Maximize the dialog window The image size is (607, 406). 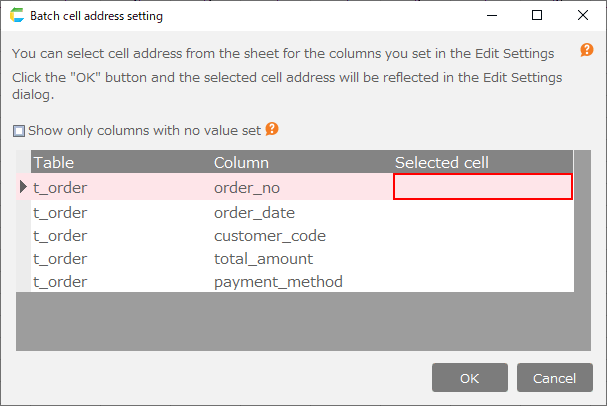537,16
